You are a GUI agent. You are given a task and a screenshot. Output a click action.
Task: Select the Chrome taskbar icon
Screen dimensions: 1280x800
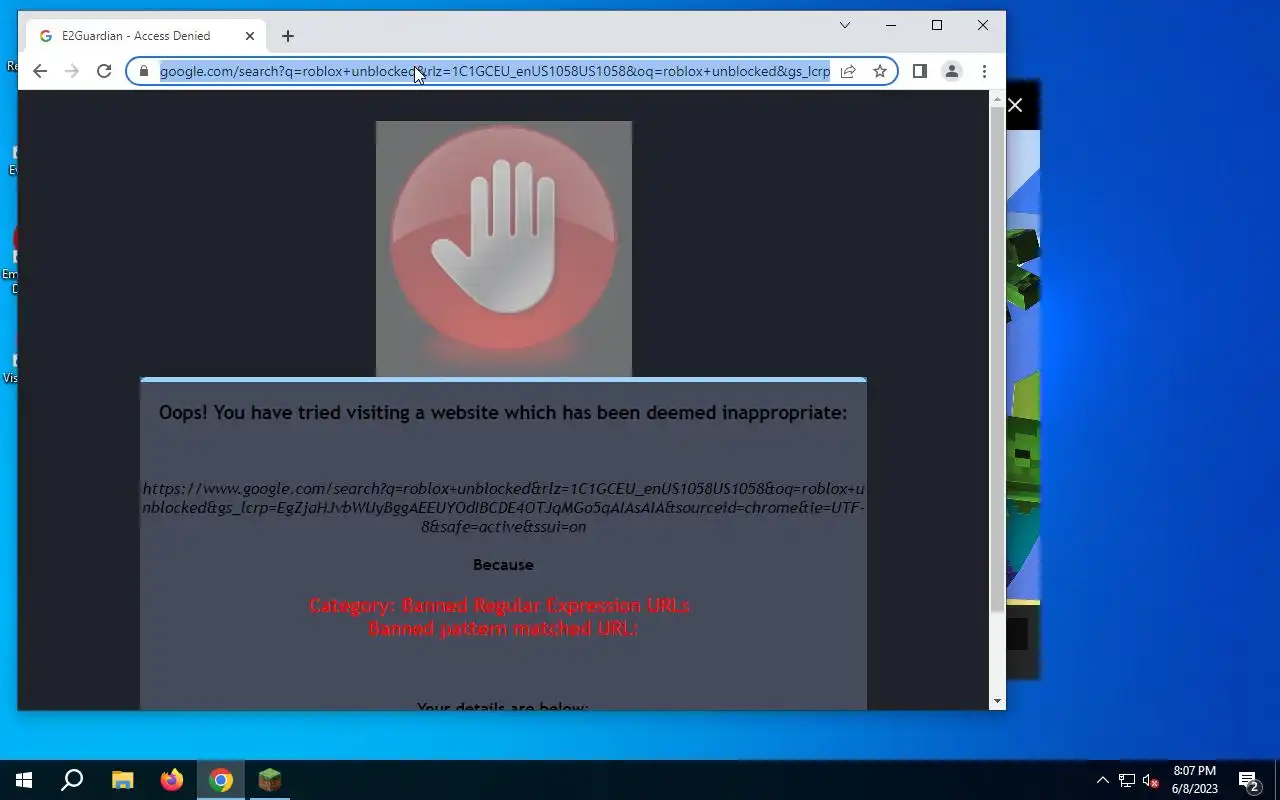pos(221,780)
